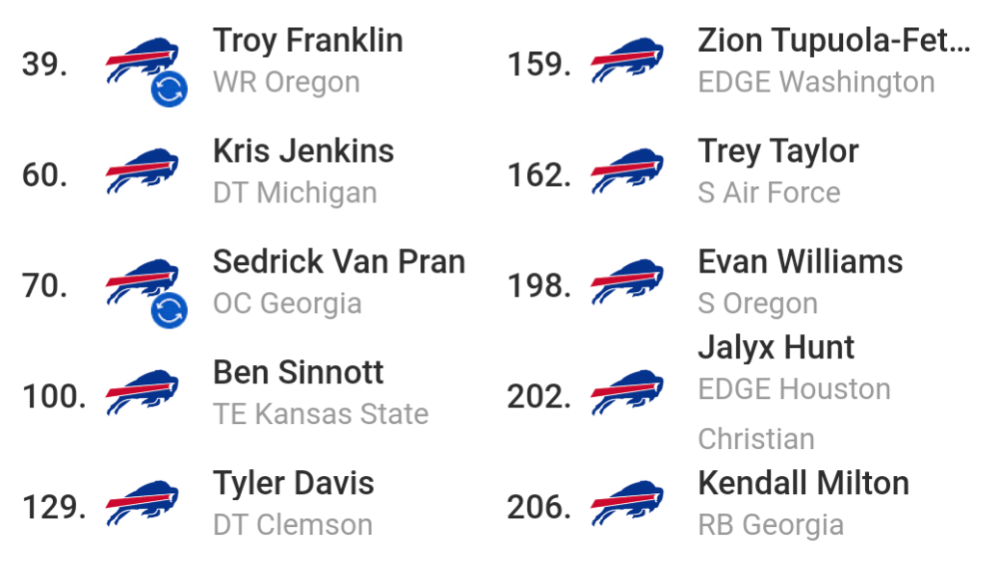
Task: Click EDGE Houston Christian school label
Action: 794,414
